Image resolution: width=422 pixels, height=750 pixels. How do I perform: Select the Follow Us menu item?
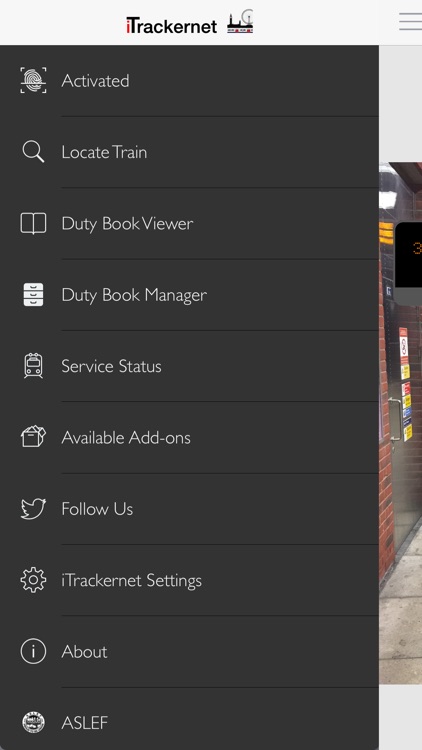tap(189, 508)
